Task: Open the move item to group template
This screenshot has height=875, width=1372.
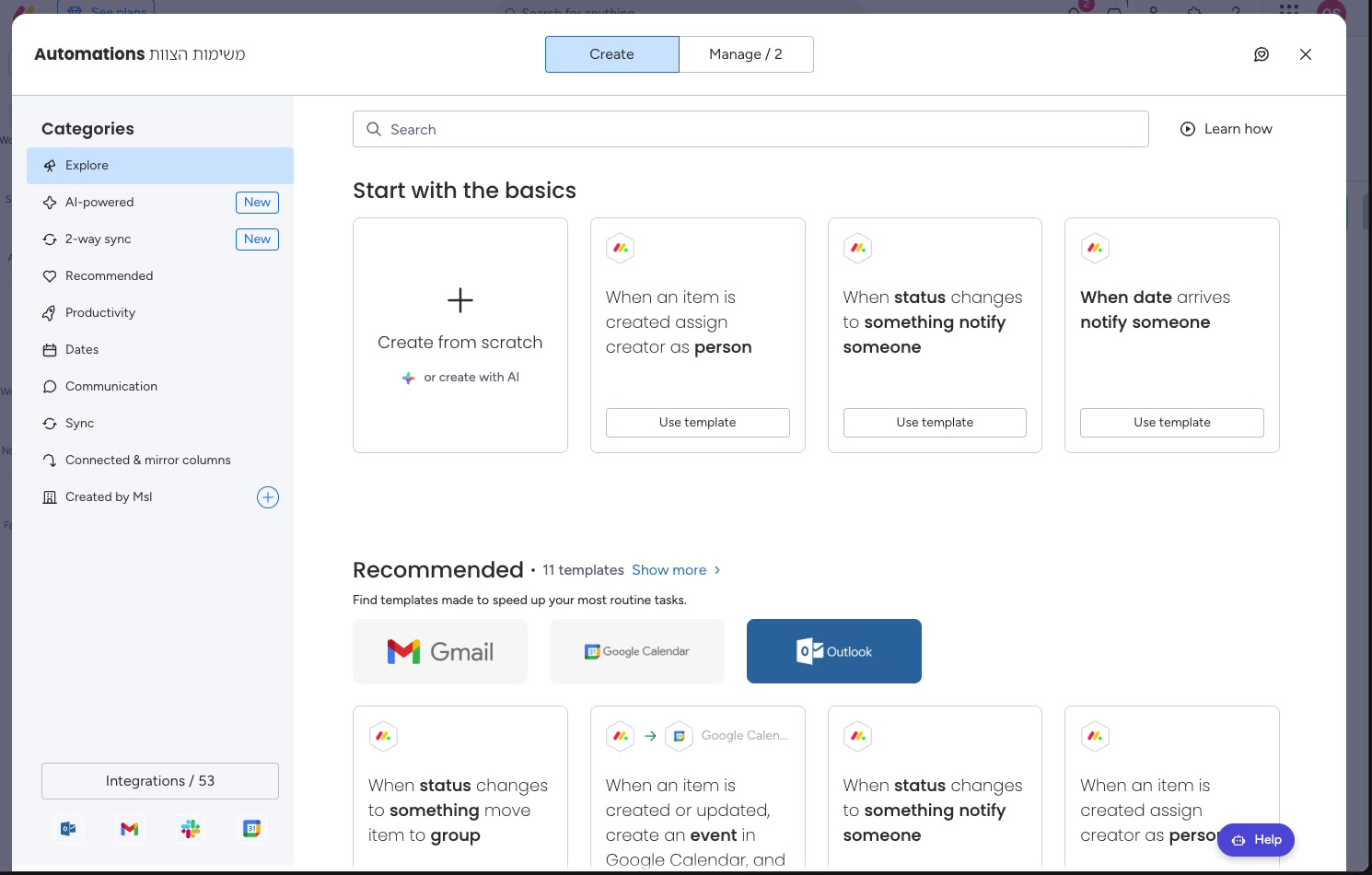Action: [460, 788]
